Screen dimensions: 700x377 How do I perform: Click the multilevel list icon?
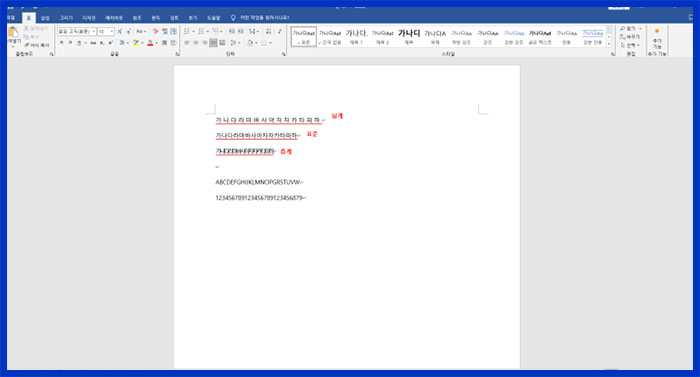[x=215, y=31]
